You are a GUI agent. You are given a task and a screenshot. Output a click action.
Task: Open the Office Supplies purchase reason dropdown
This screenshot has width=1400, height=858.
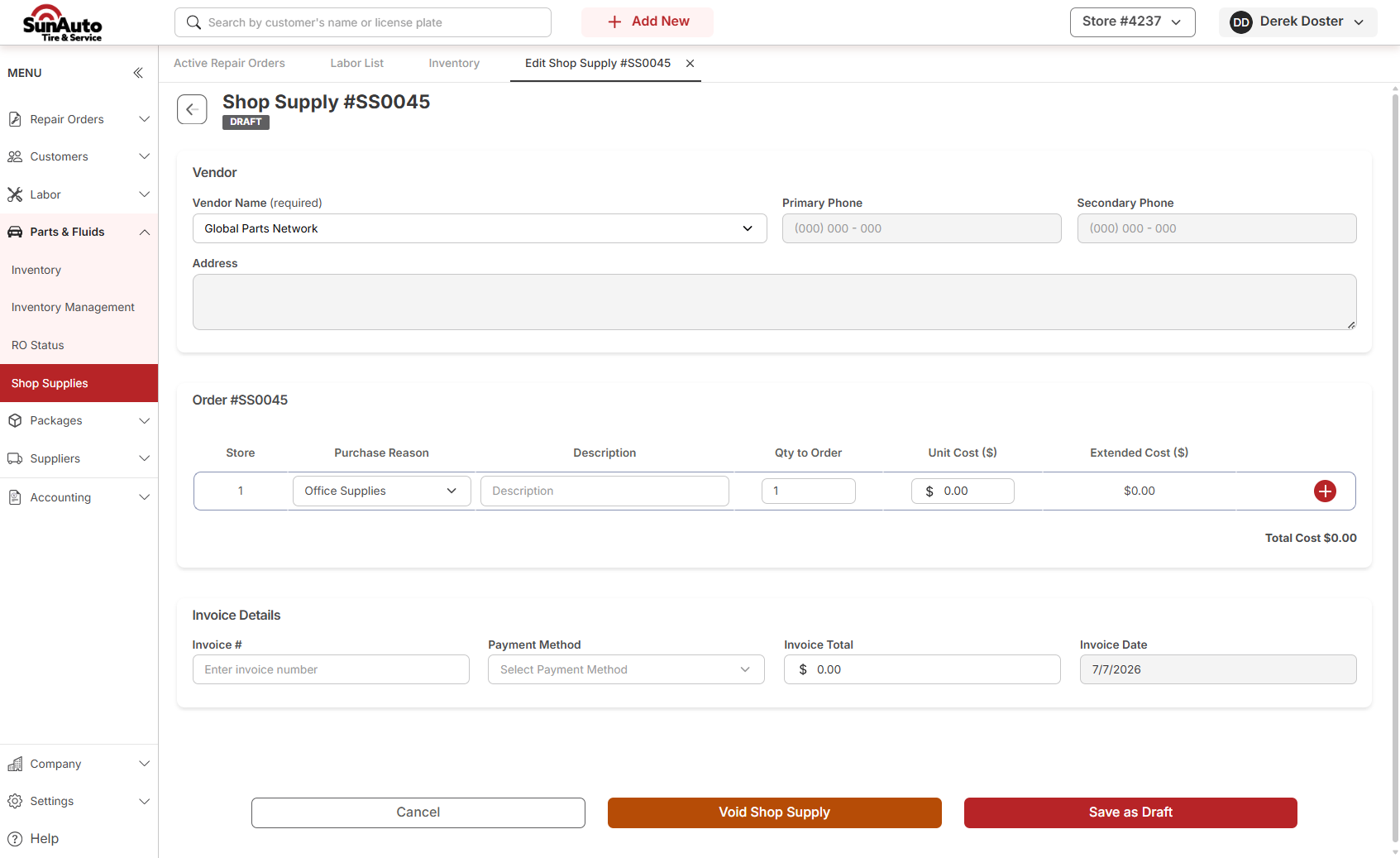point(381,491)
